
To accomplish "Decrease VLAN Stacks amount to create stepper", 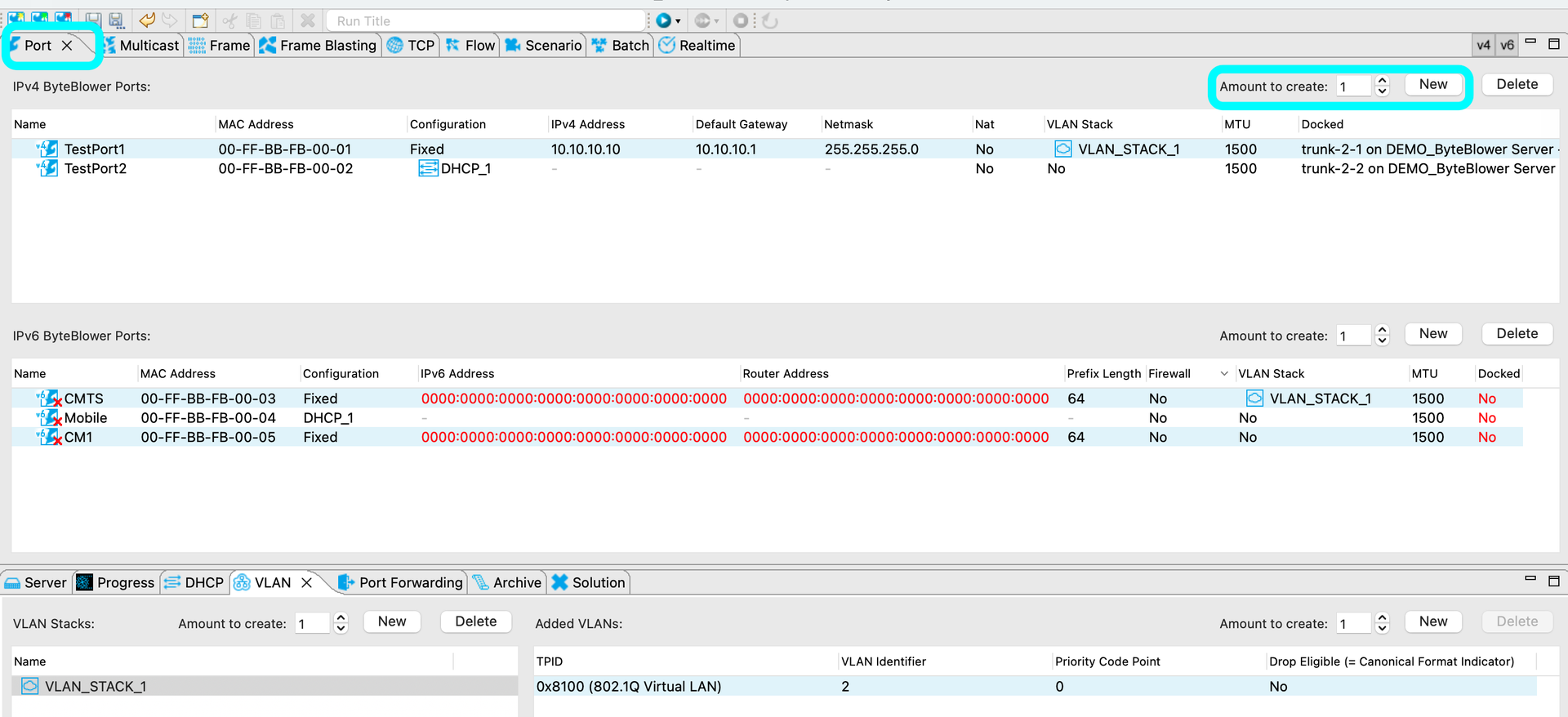I will coord(341,628).
